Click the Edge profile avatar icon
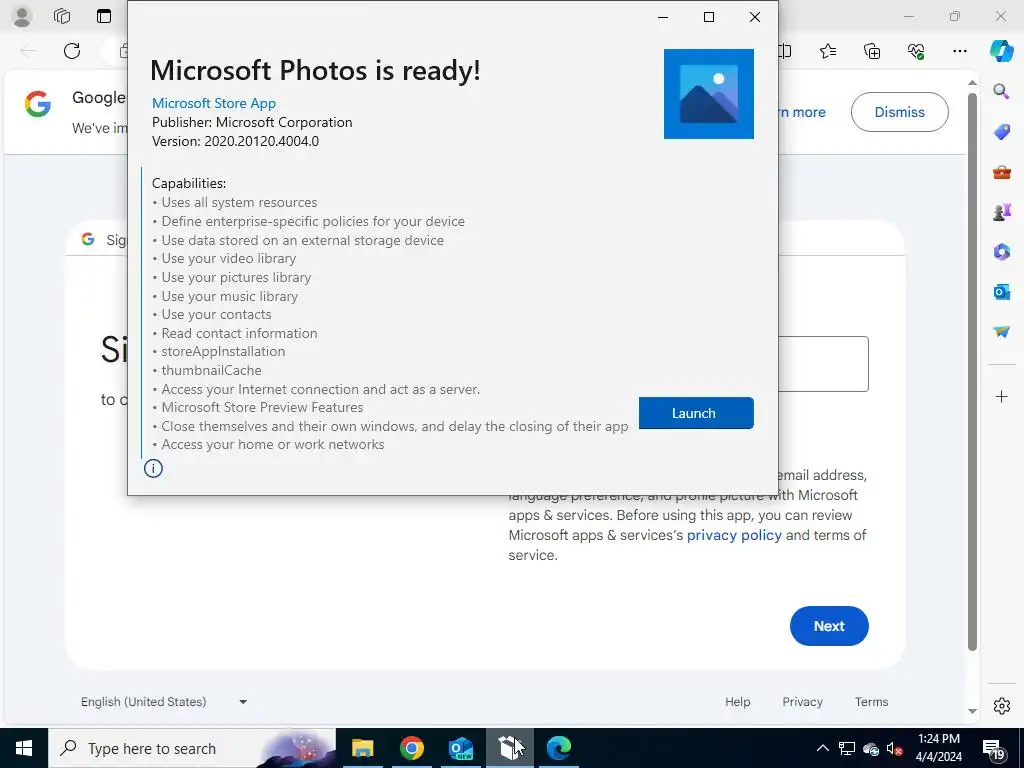1024x768 pixels. pos(22,16)
